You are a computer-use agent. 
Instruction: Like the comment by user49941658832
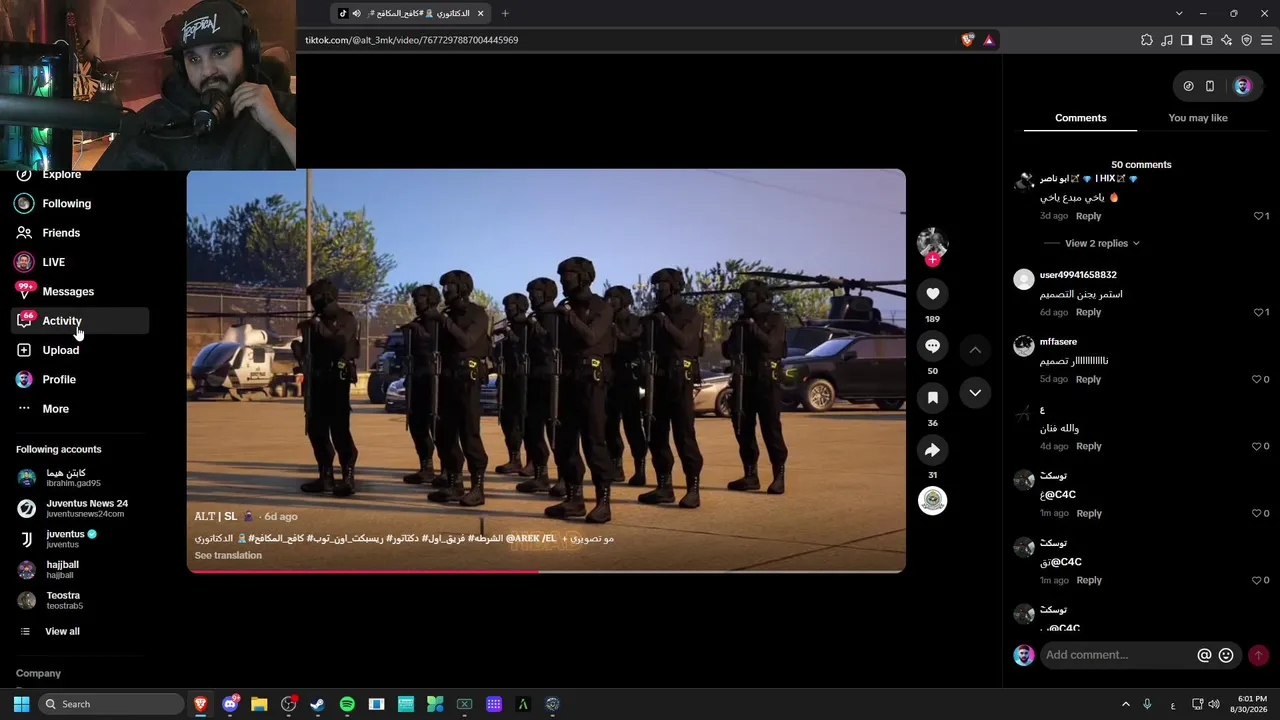pos(1258,312)
